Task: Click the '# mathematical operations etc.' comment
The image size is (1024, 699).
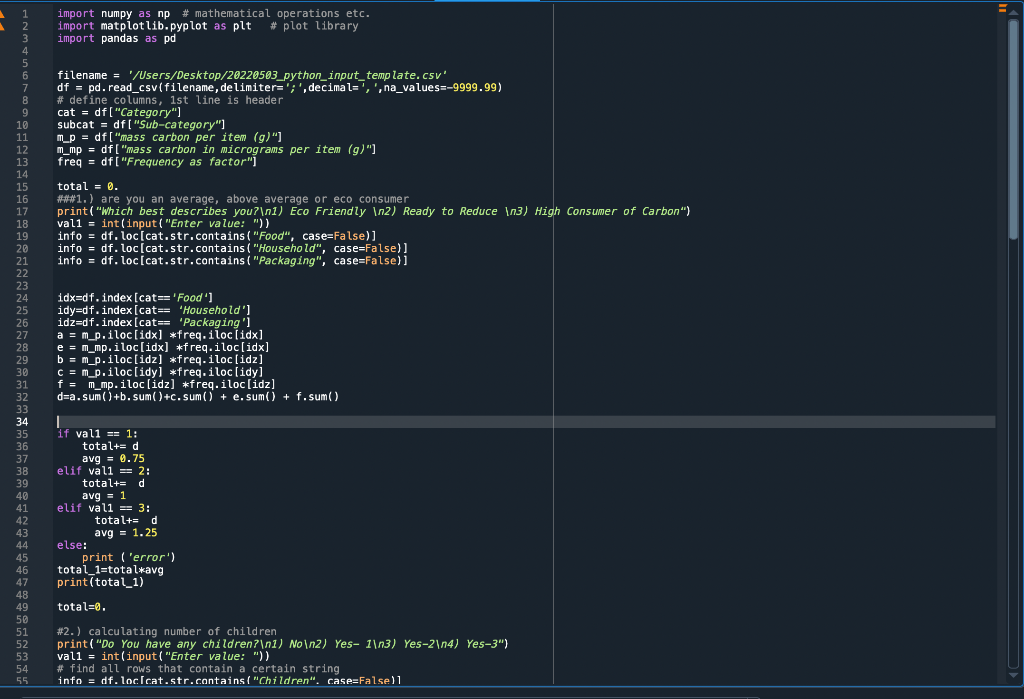Action: pos(276,13)
